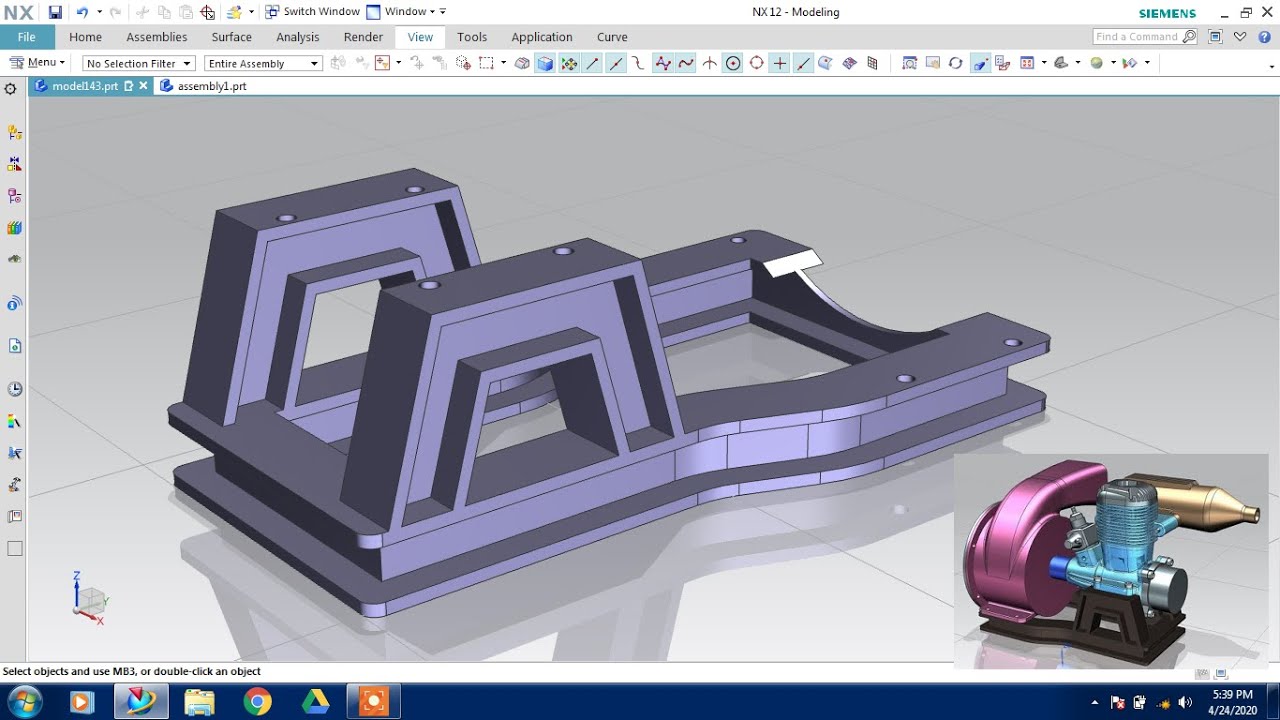Image resolution: width=1280 pixels, height=720 pixels.
Task: Click the Rotate view circular arrows icon
Action: click(x=955, y=63)
